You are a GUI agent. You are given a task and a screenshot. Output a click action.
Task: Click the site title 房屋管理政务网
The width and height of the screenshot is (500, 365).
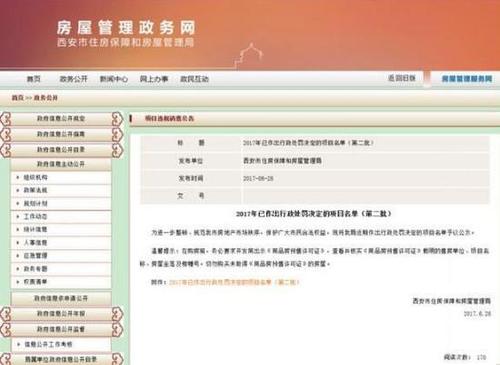[x=126, y=28]
